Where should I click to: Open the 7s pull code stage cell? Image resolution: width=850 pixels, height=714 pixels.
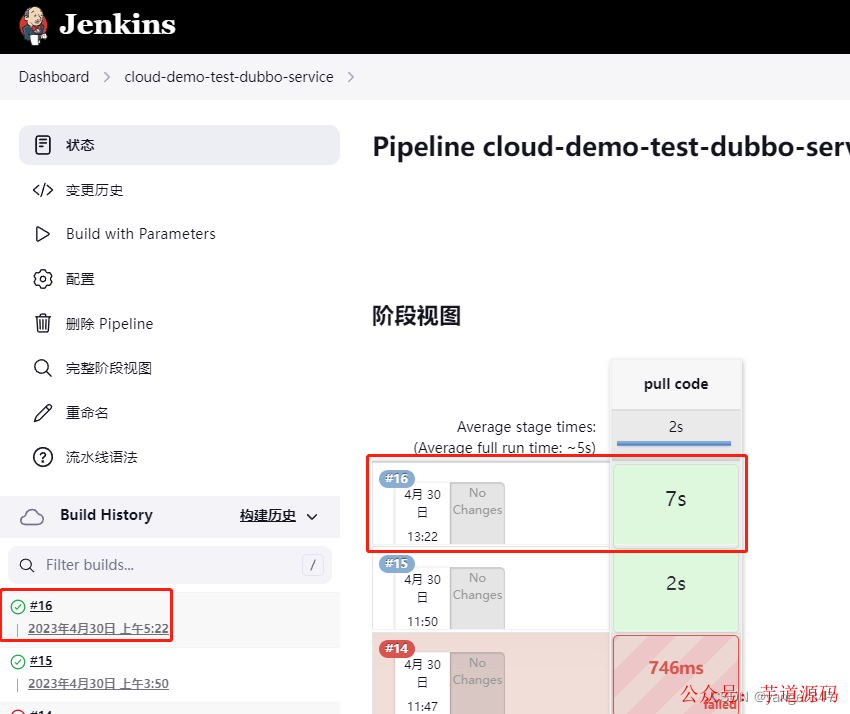[676, 505]
